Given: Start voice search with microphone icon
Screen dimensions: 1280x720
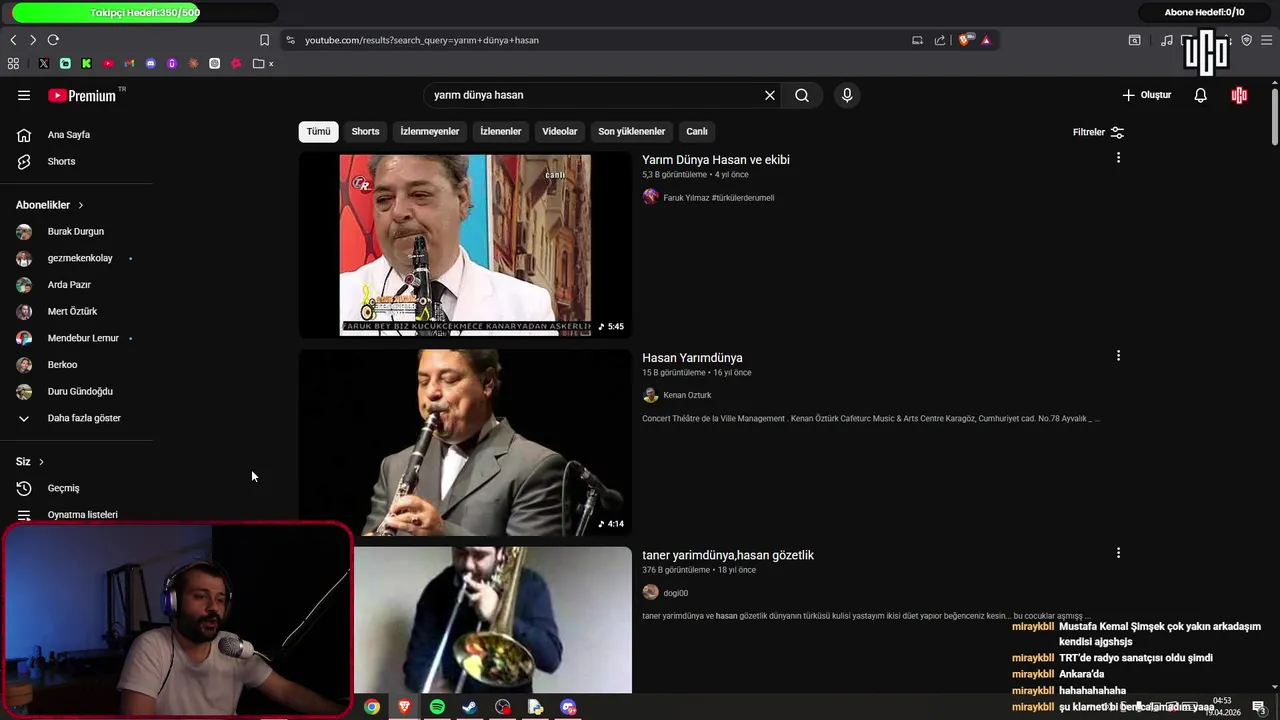Looking at the screenshot, I should coord(847,95).
